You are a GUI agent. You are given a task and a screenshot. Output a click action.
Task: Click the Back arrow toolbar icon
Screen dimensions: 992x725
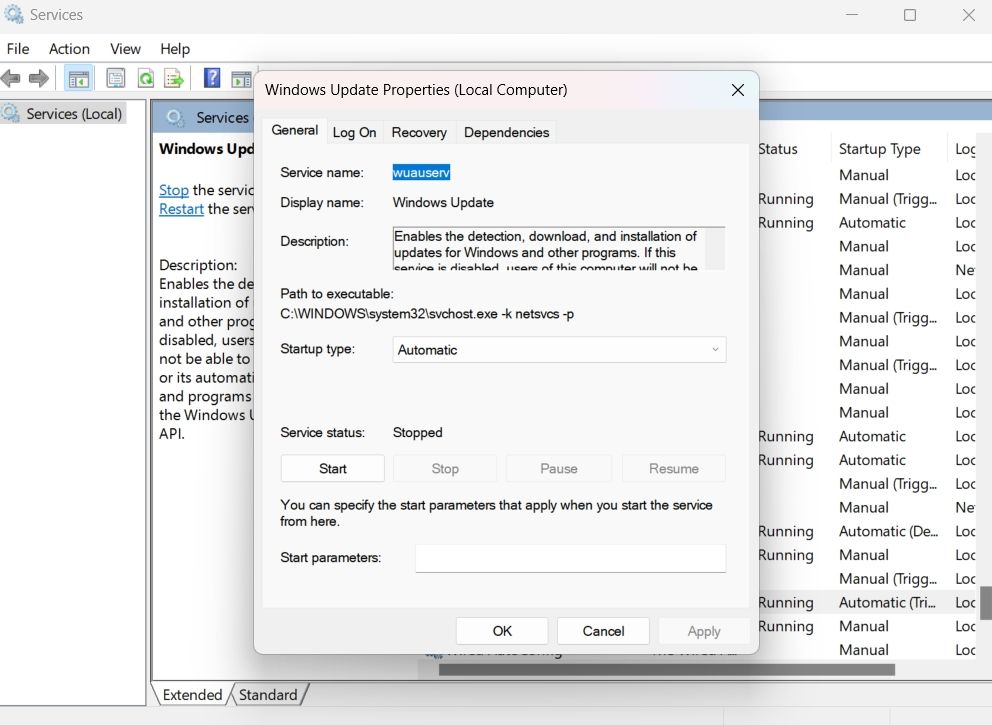(11, 78)
